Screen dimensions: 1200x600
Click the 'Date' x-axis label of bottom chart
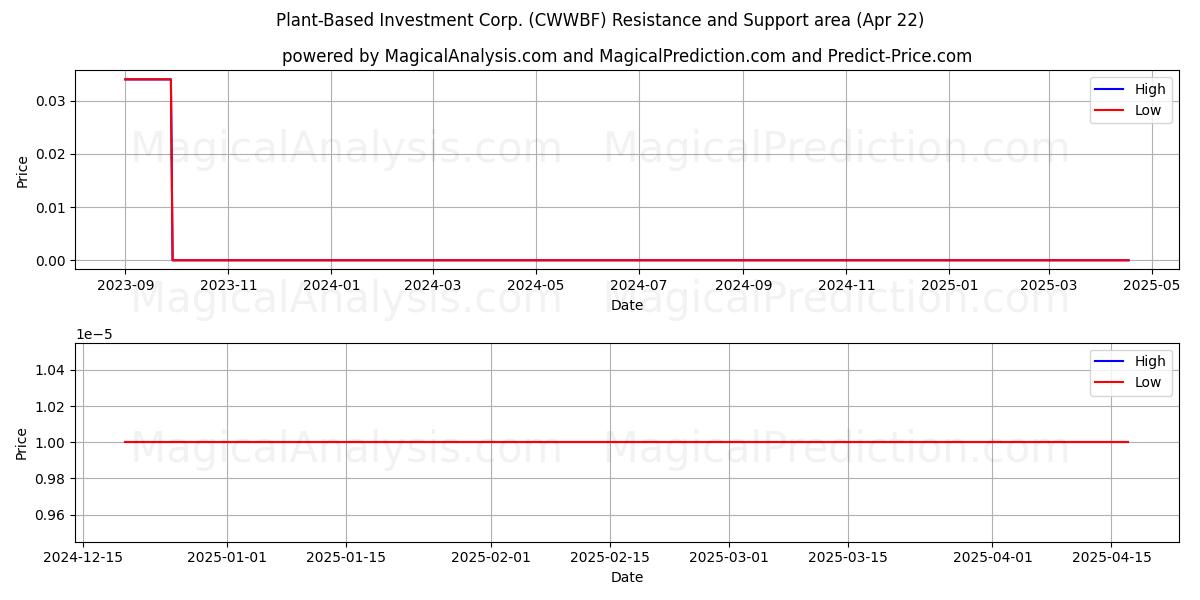pos(627,577)
